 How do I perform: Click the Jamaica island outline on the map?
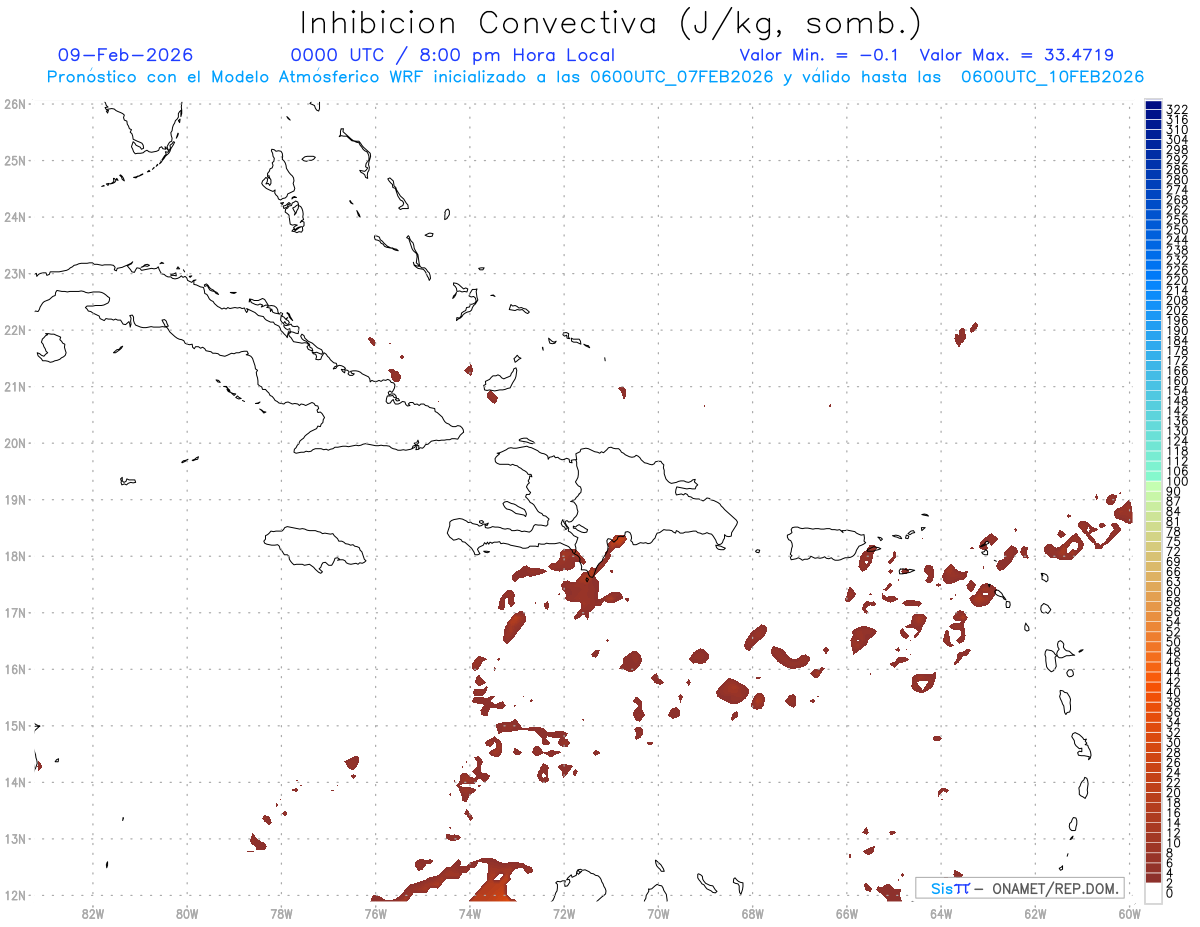(x=315, y=548)
